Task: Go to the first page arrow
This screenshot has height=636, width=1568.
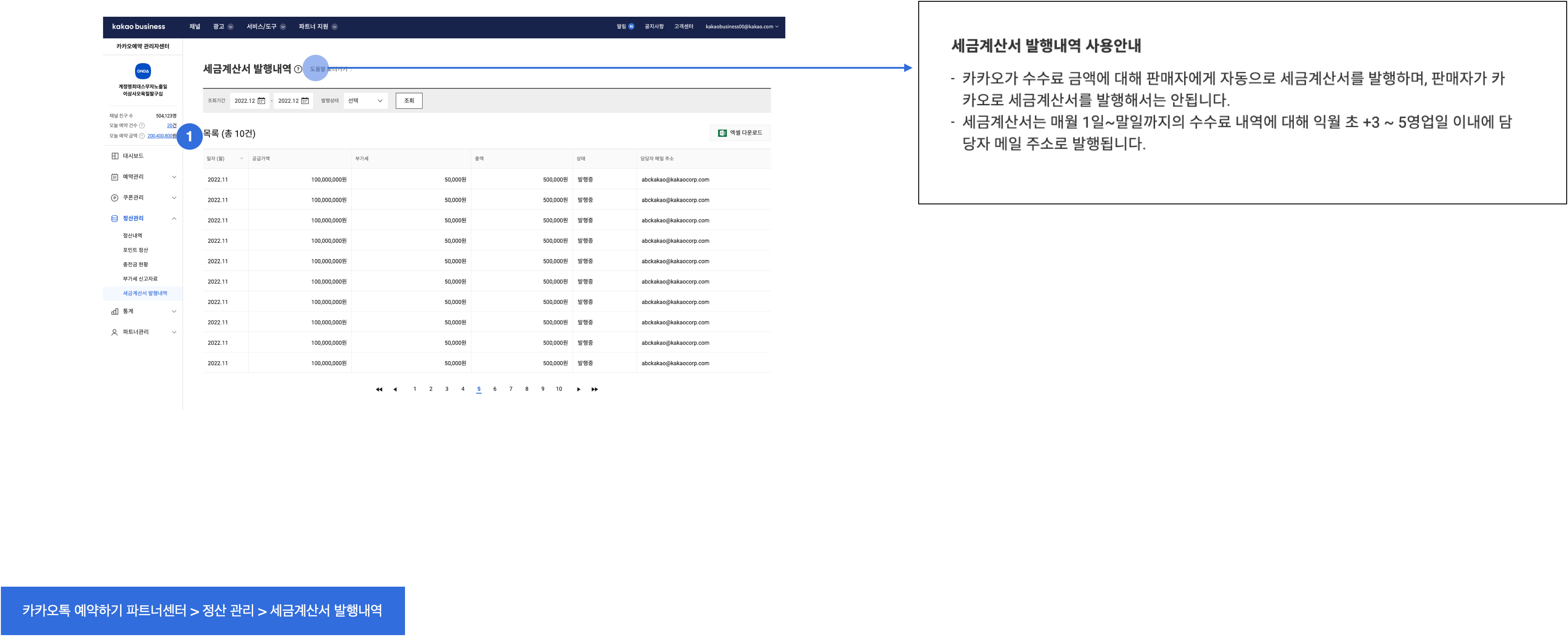Action: coord(379,389)
